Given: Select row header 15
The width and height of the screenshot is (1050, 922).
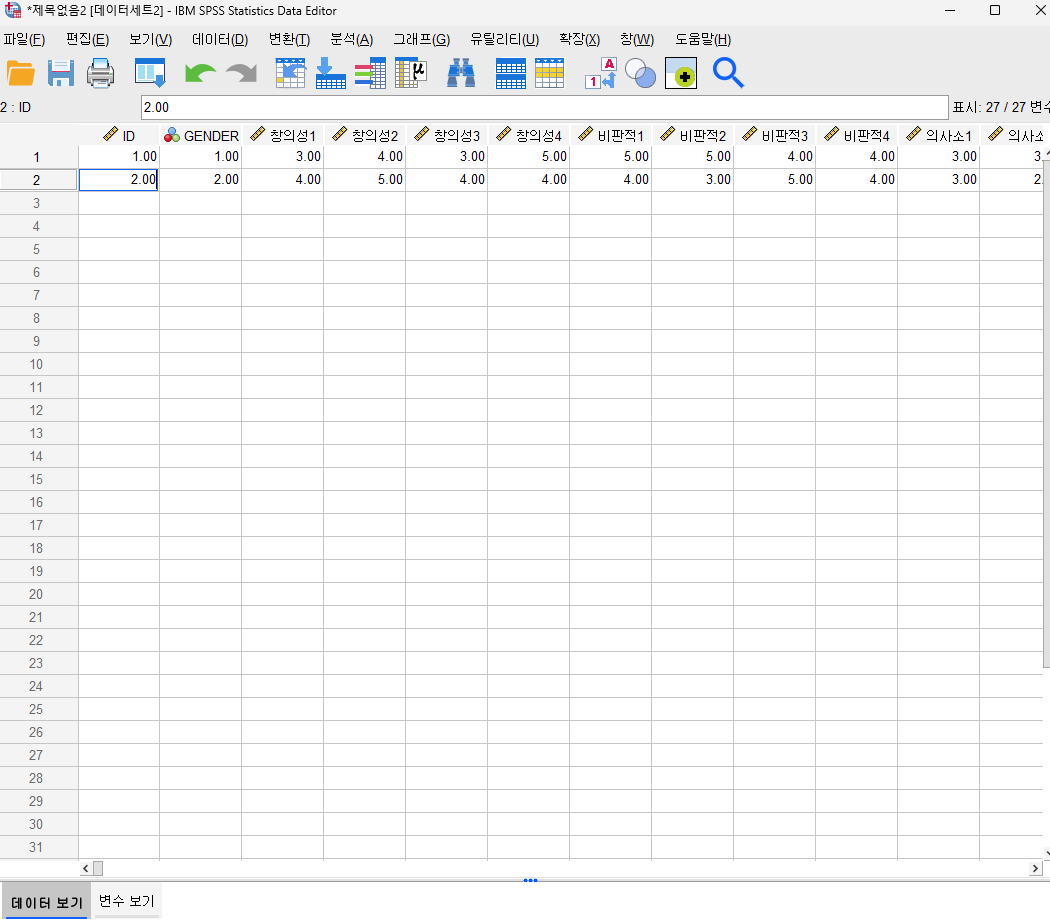Looking at the screenshot, I should point(39,479).
